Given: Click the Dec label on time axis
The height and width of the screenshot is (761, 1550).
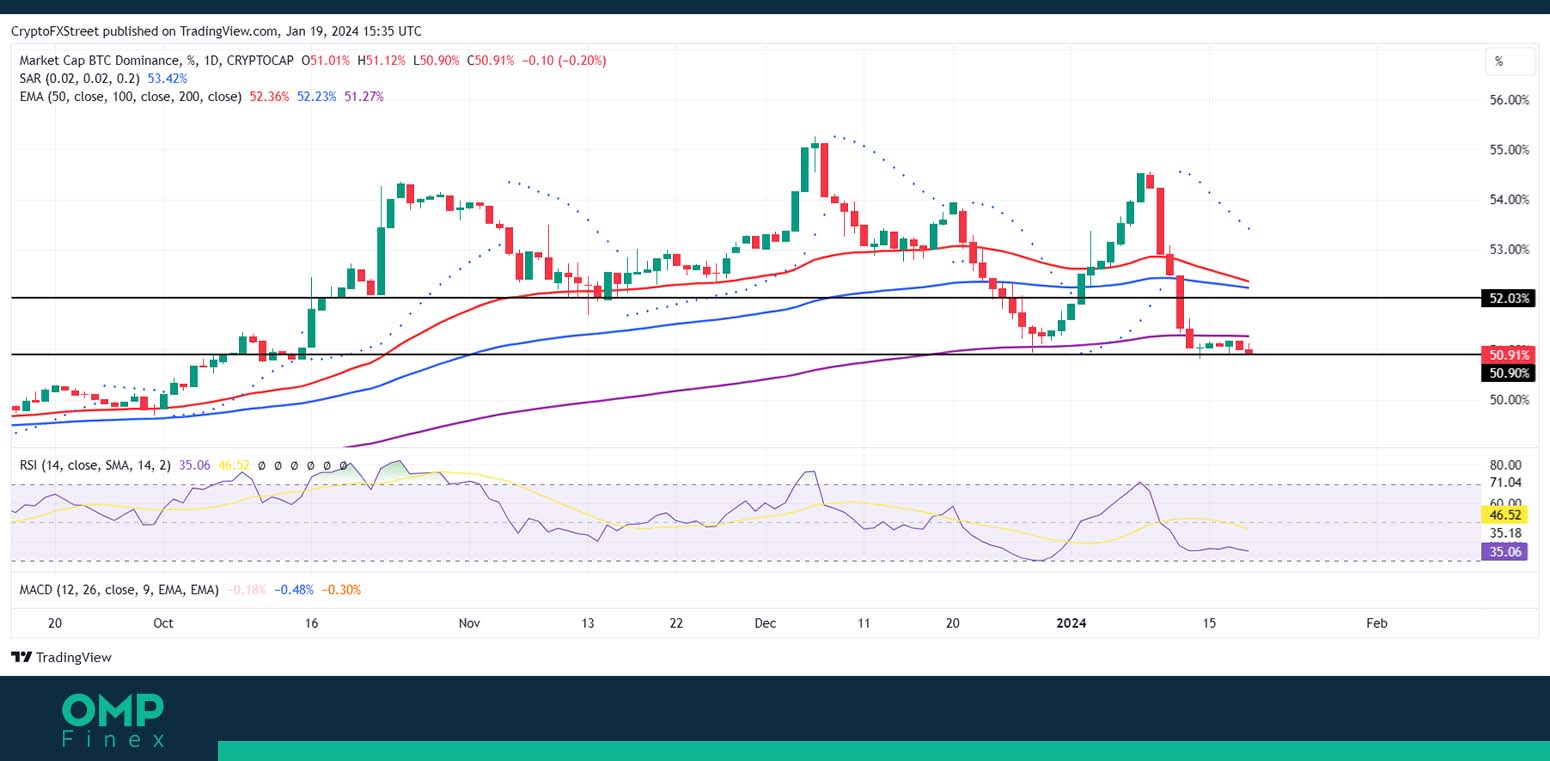Looking at the screenshot, I should (765, 623).
